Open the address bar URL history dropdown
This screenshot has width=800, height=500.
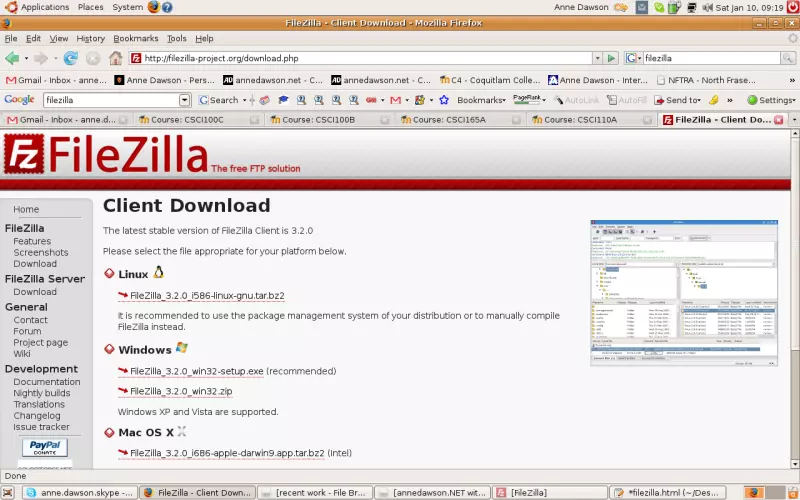point(597,58)
